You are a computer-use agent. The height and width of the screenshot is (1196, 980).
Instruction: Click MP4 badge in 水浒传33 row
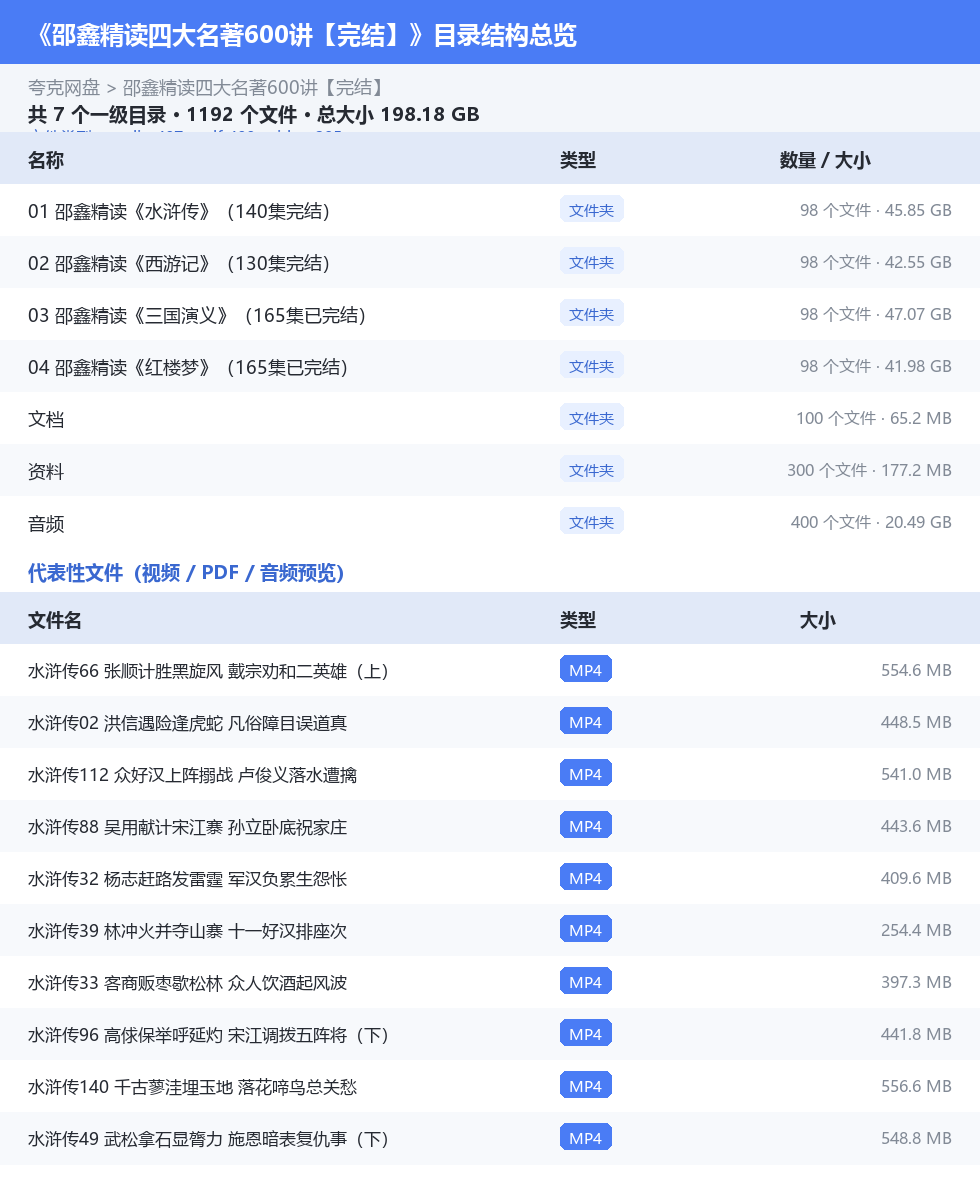pos(586,982)
